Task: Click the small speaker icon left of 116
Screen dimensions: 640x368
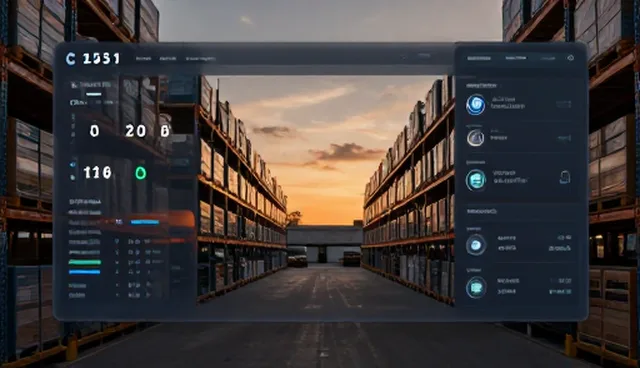Action: 73,164
